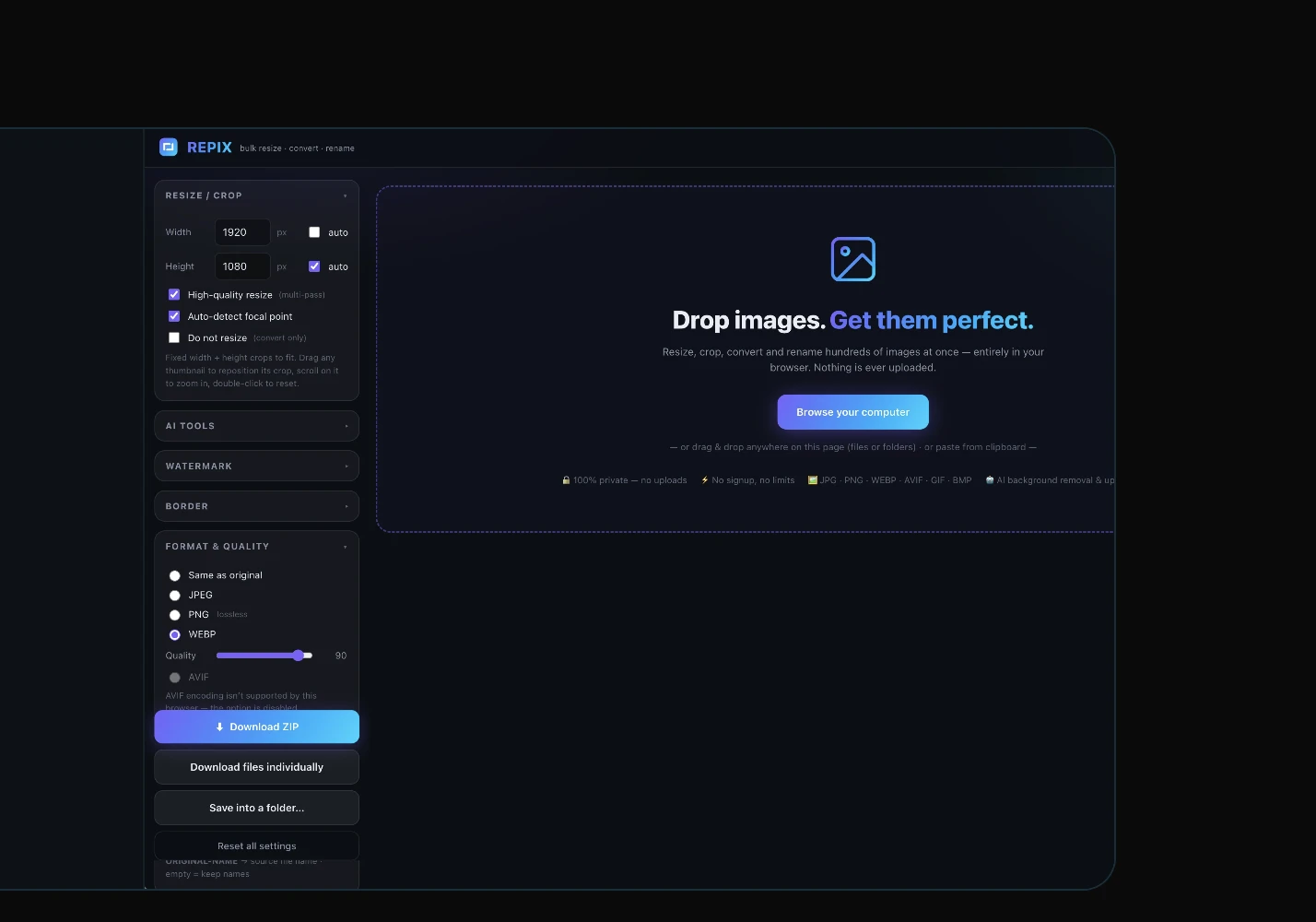Click the Download ZIP button
The image size is (1316, 922).
point(256,727)
